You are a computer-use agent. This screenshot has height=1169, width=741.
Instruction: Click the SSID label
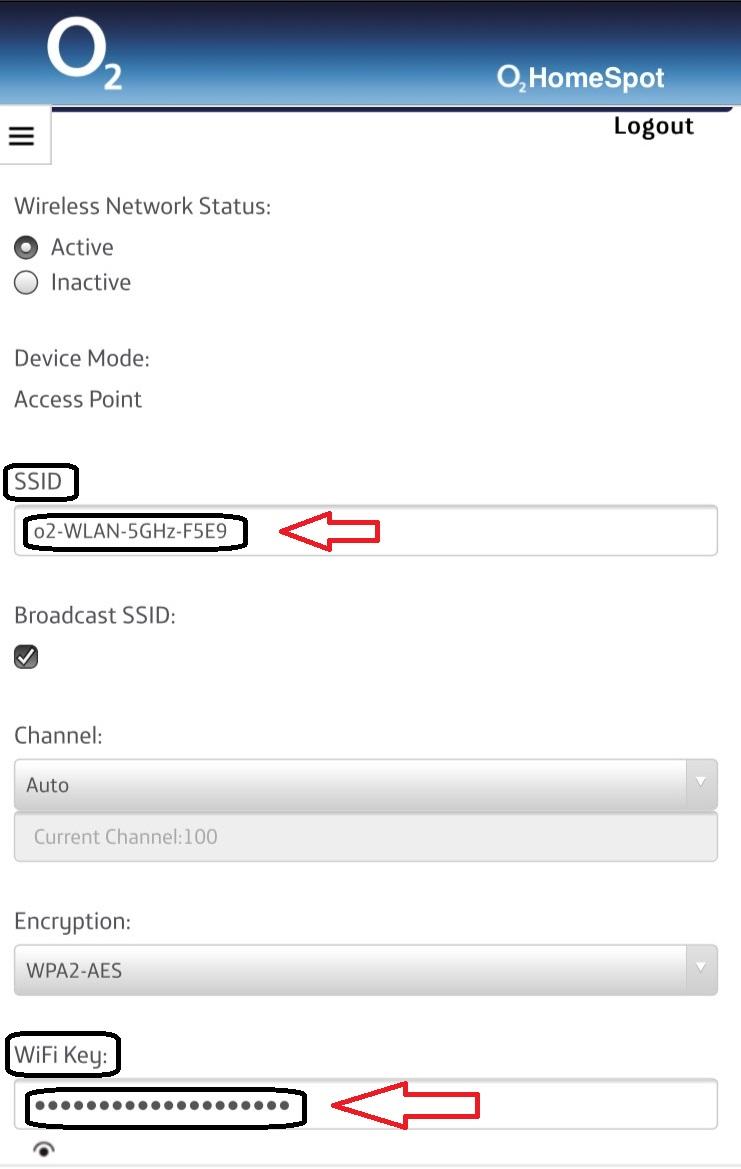(x=38, y=482)
